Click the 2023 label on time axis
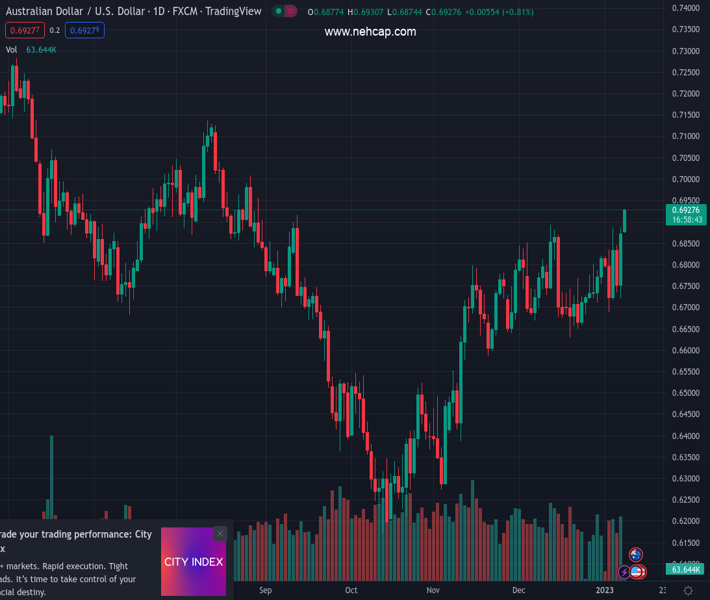Image resolution: width=710 pixels, height=600 pixels. coord(604,591)
